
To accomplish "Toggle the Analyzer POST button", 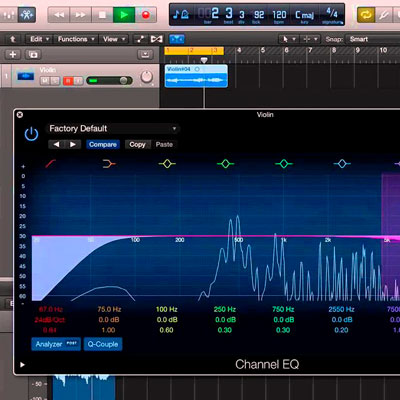I will pos(56,344).
